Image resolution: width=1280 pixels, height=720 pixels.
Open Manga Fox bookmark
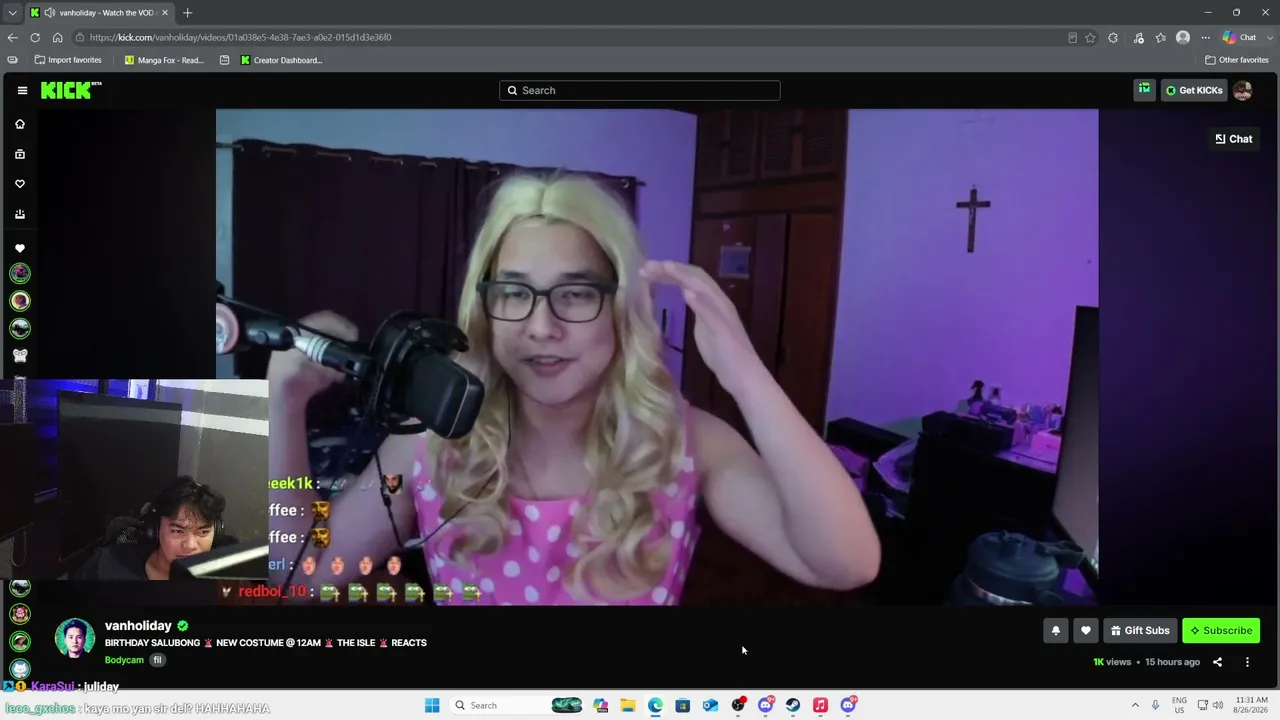164,60
